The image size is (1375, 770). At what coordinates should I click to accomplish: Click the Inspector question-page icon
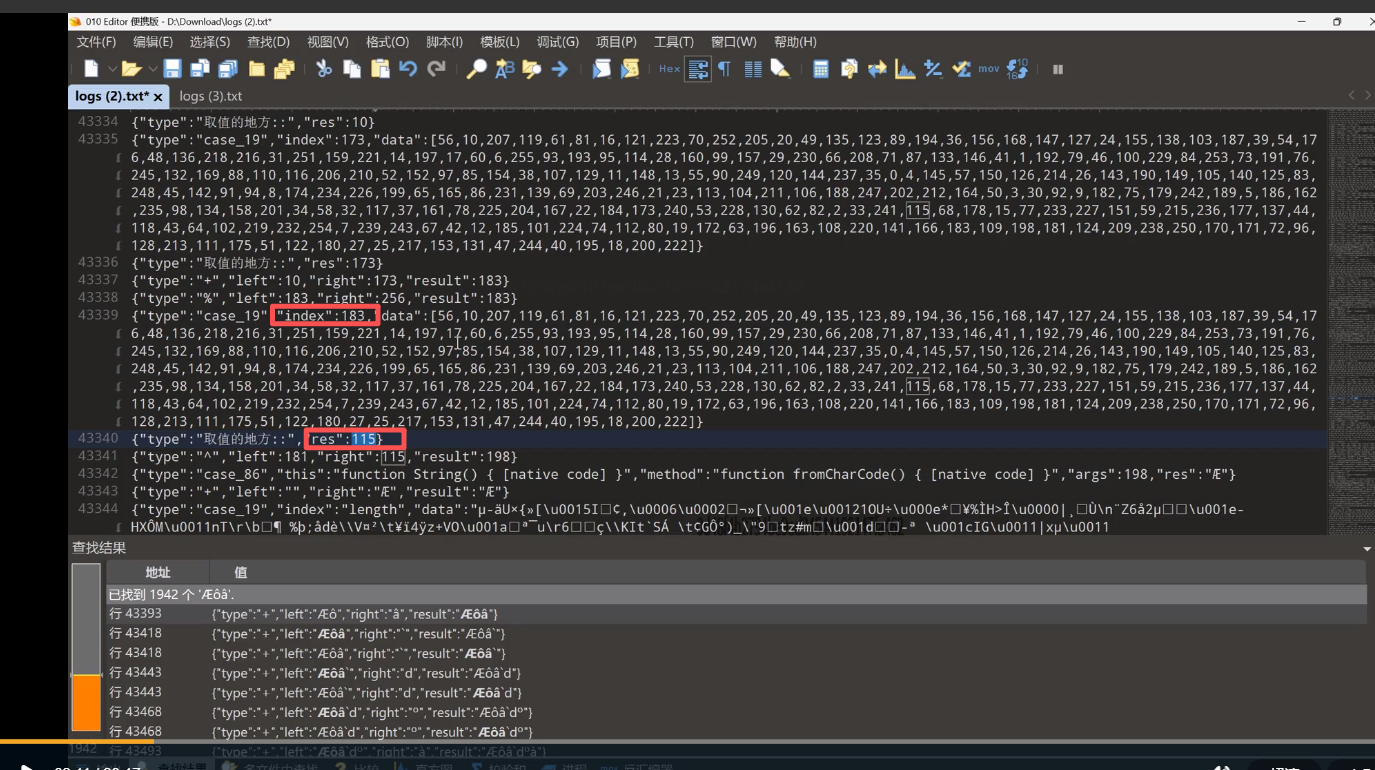849,69
